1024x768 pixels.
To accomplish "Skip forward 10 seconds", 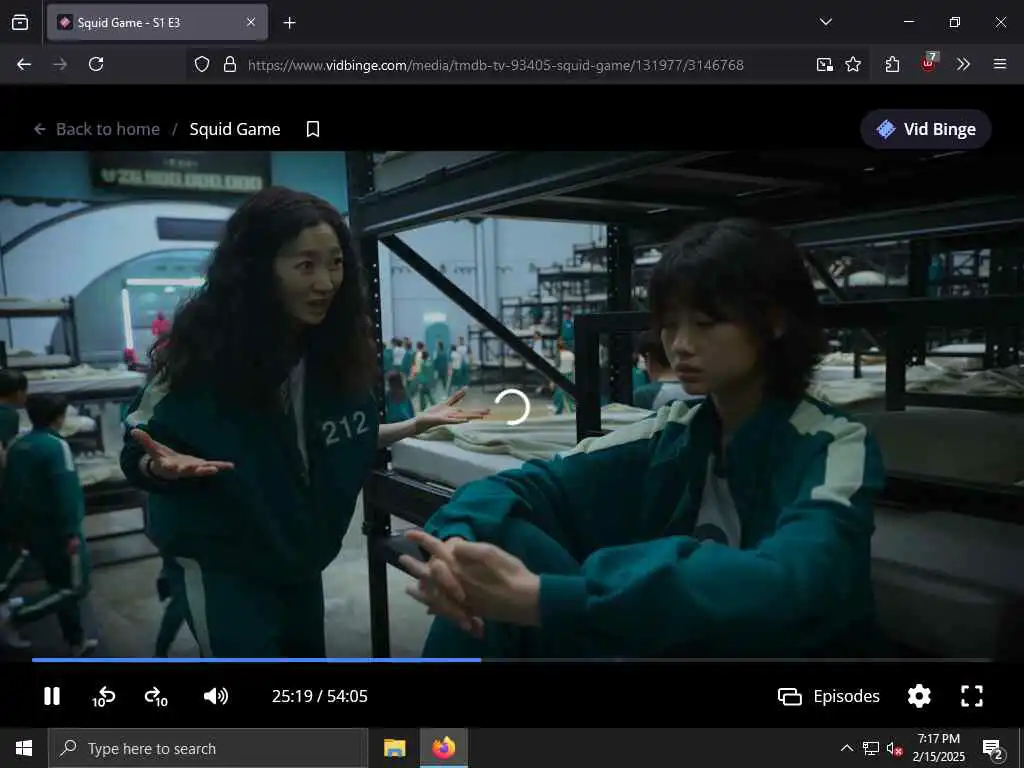I will click(x=156, y=697).
